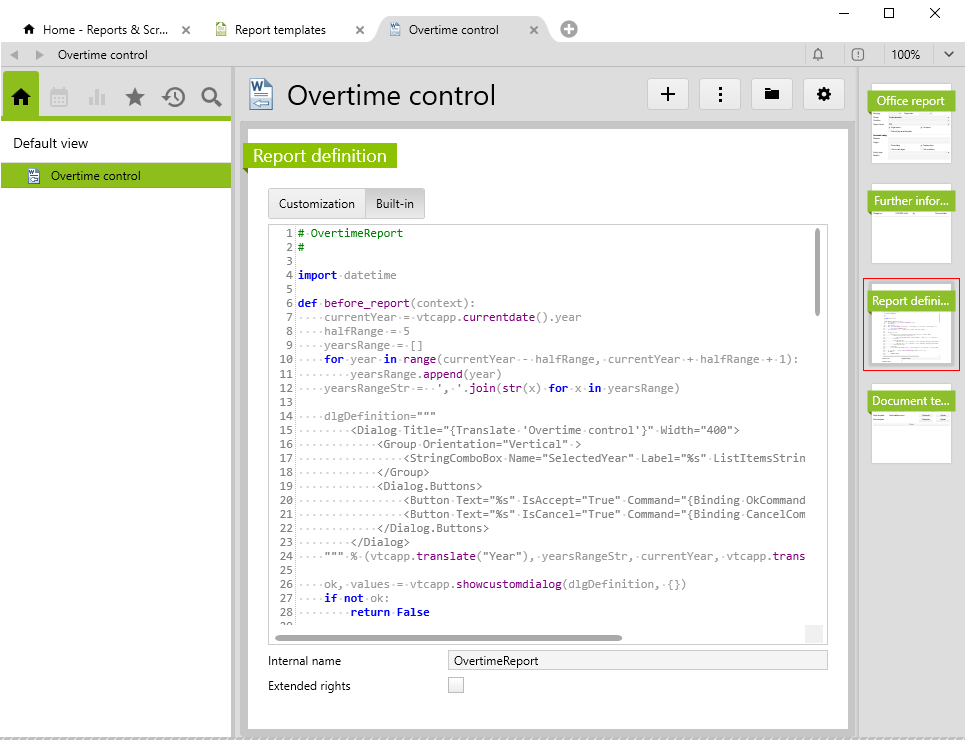Show favorites via the star icon
This screenshot has height=740, width=965.
[x=135, y=97]
